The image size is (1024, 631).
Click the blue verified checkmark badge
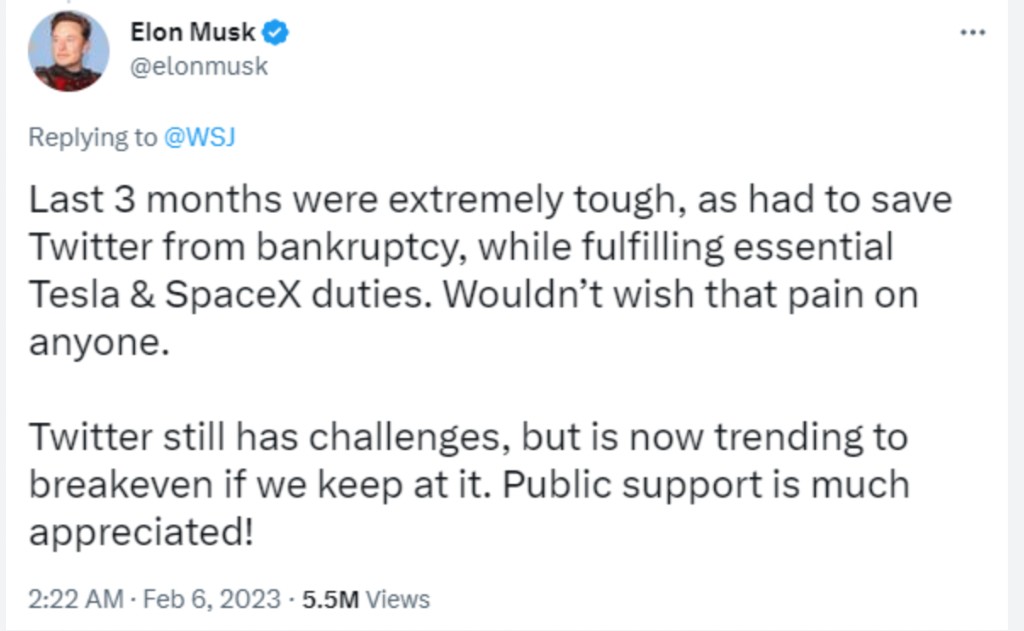pos(276,33)
